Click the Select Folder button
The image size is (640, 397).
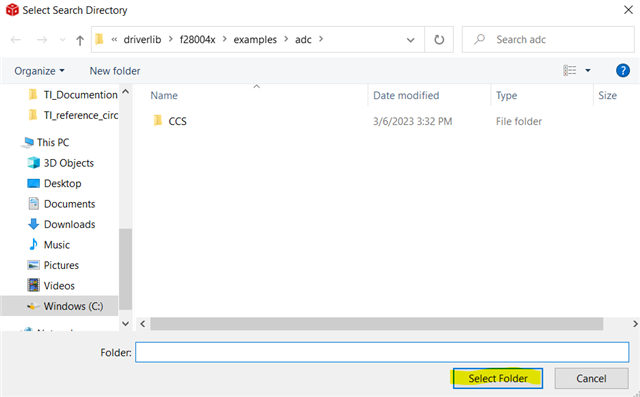498,378
